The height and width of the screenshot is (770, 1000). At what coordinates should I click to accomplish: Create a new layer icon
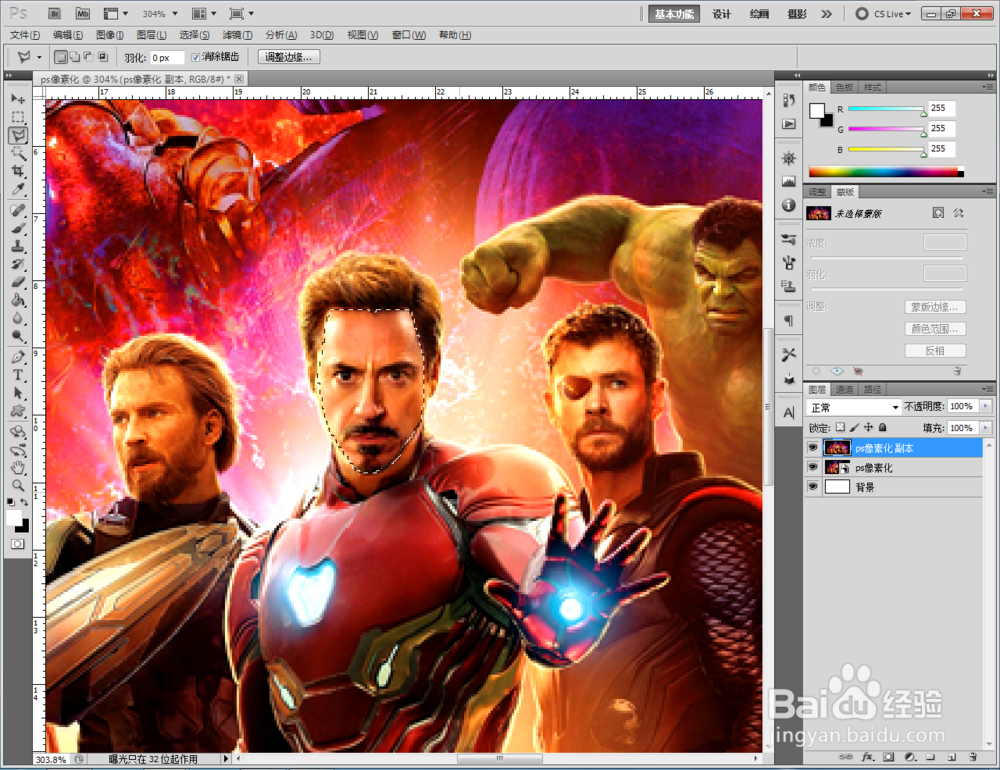[x=951, y=757]
